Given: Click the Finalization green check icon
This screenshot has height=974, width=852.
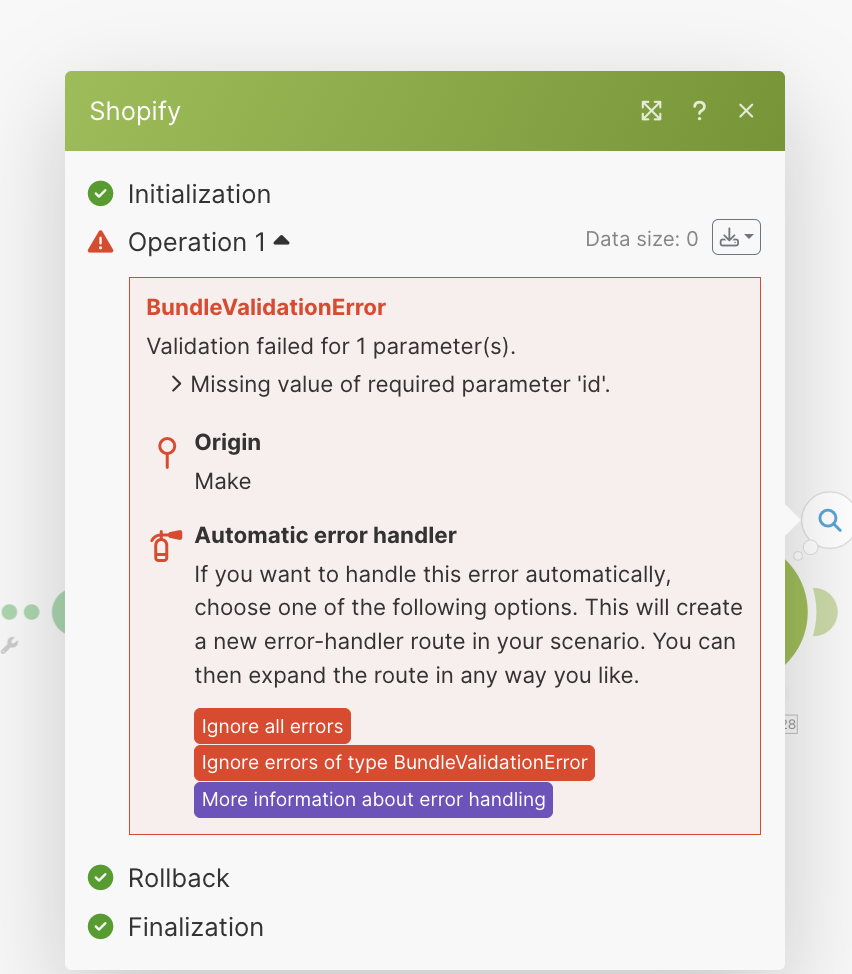Looking at the screenshot, I should (101, 927).
